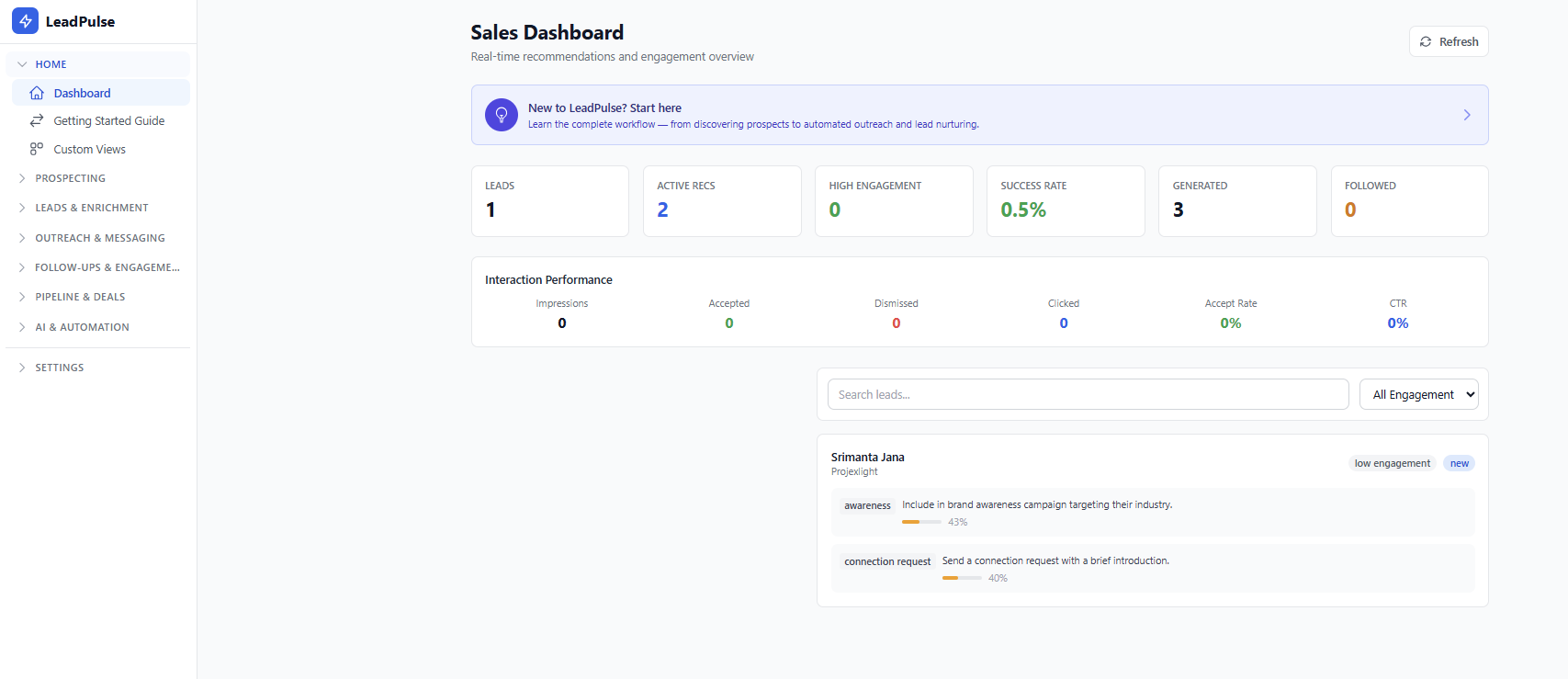The height and width of the screenshot is (679, 1568).
Task: Click the LeadPulse lightning logo icon
Action: coord(25,21)
